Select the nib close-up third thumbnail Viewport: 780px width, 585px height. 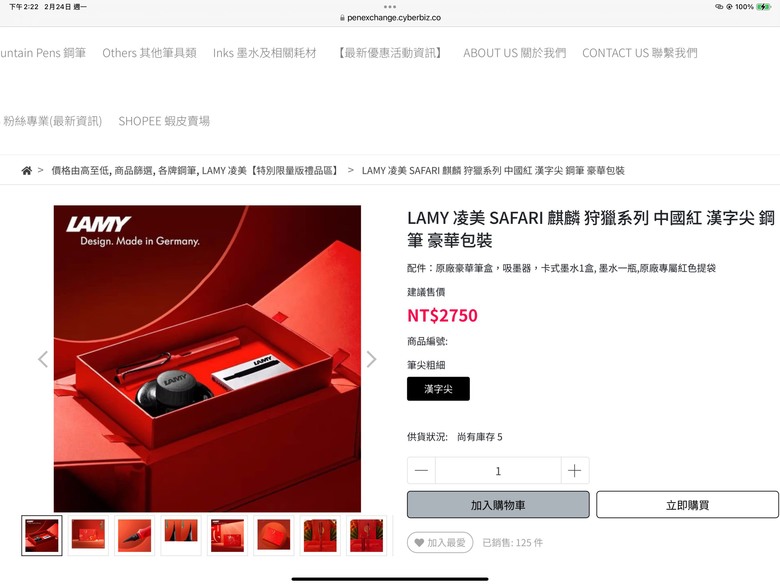tap(134, 535)
